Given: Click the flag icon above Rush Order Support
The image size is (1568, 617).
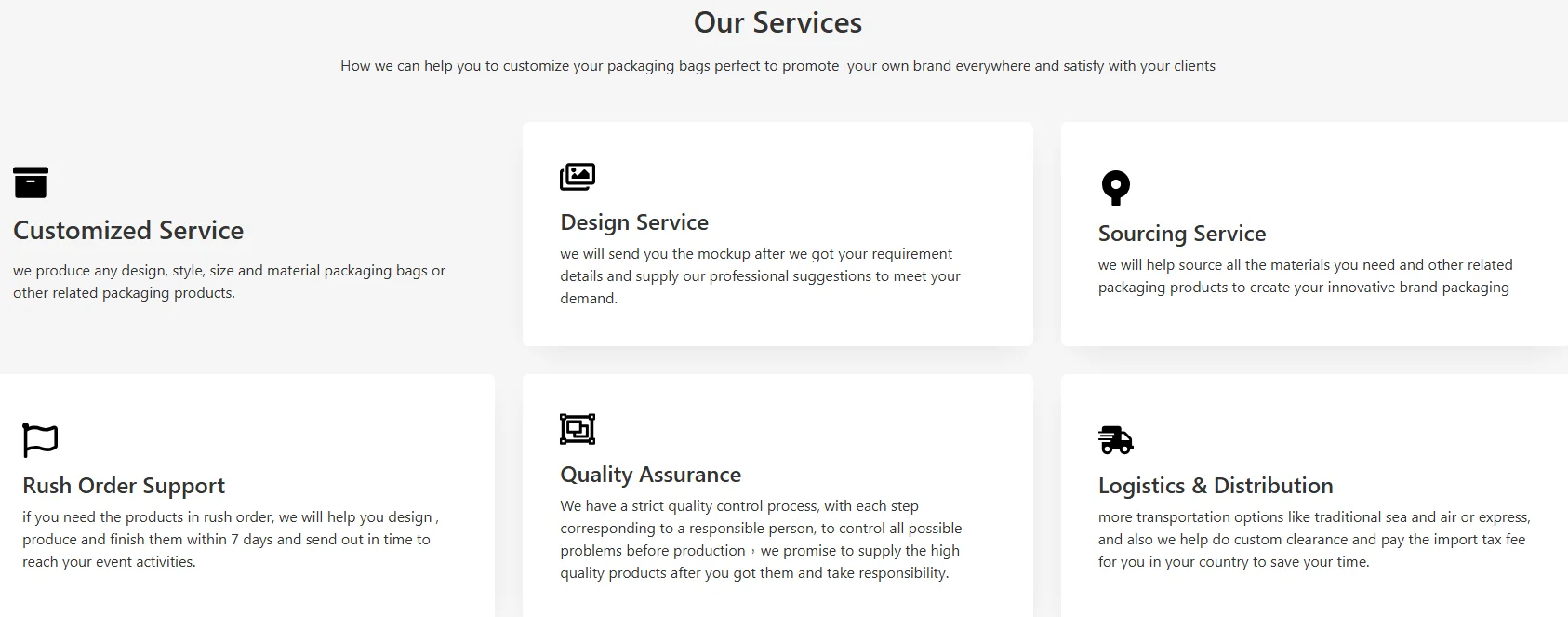Looking at the screenshot, I should click(x=40, y=439).
